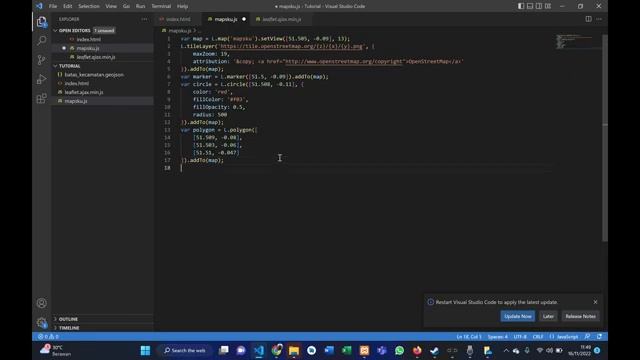Toggle the Primary Side Bar layout button

(x=521, y=6)
